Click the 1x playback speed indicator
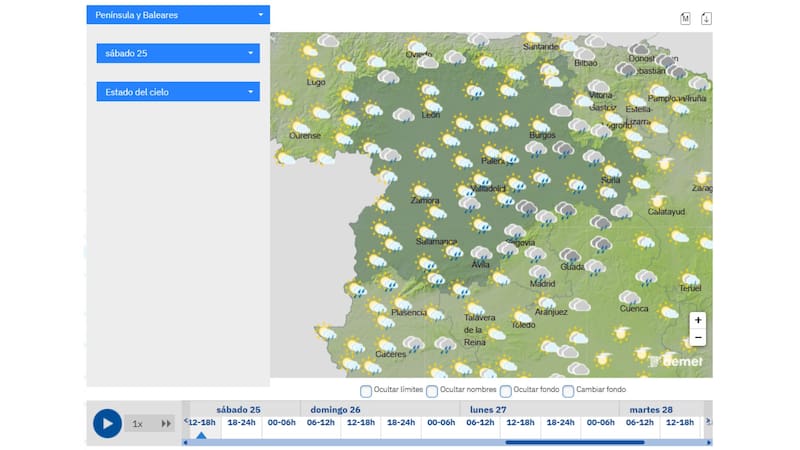The width and height of the screenshot is (800, 450). 137,424
